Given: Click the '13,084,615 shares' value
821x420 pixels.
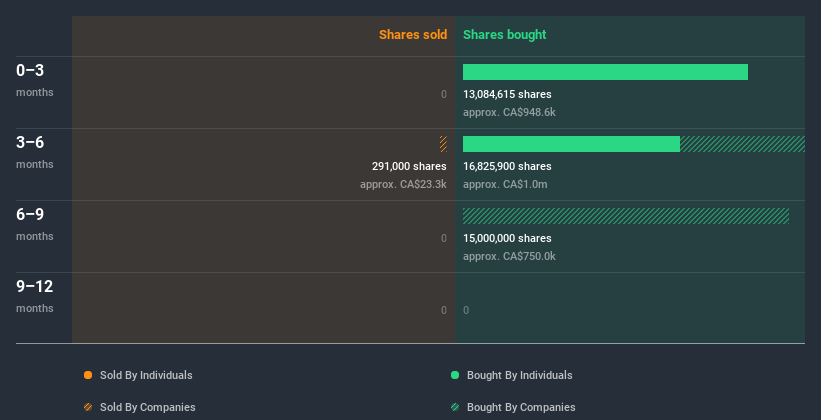Looking at the screenshot, I should [507, 94].
